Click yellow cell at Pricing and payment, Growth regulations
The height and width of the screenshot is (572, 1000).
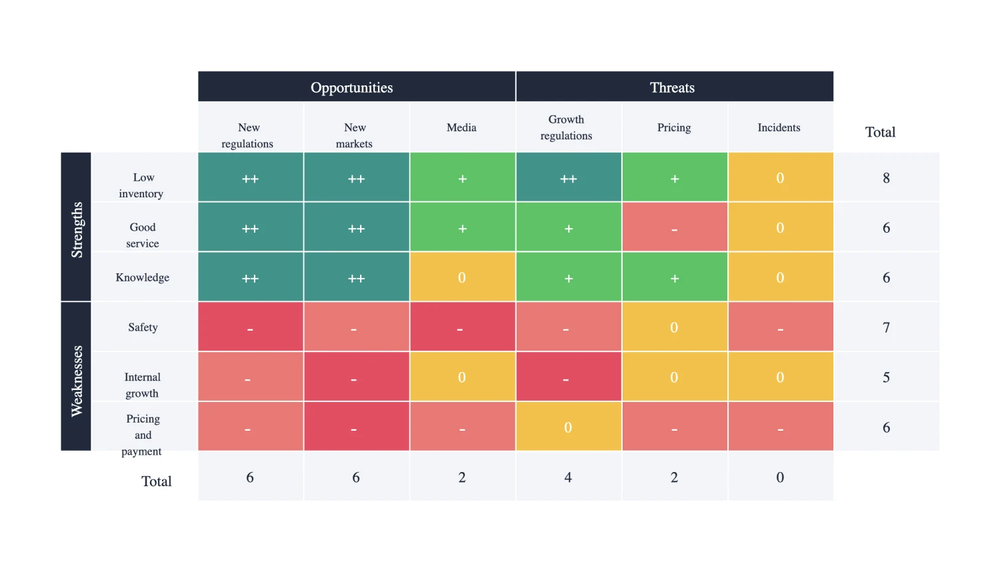pyautogui.click(x=568, y=427)
